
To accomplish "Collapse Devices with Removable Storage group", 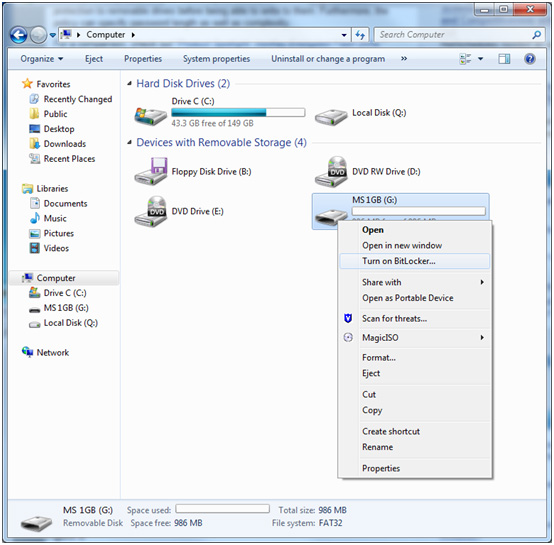I will point(130,142).
